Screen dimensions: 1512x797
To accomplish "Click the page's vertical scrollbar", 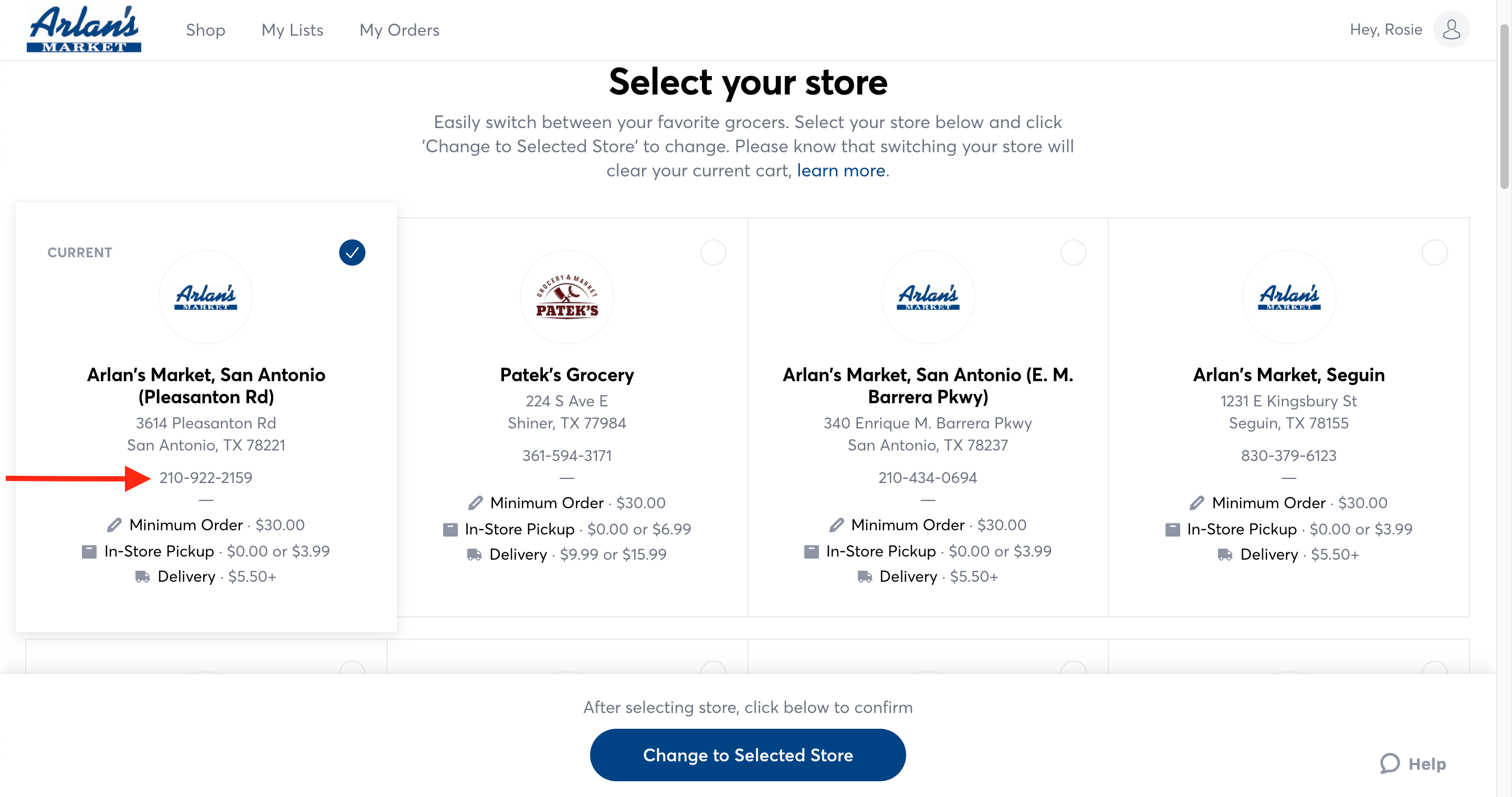I will (x=1503, y=106).
